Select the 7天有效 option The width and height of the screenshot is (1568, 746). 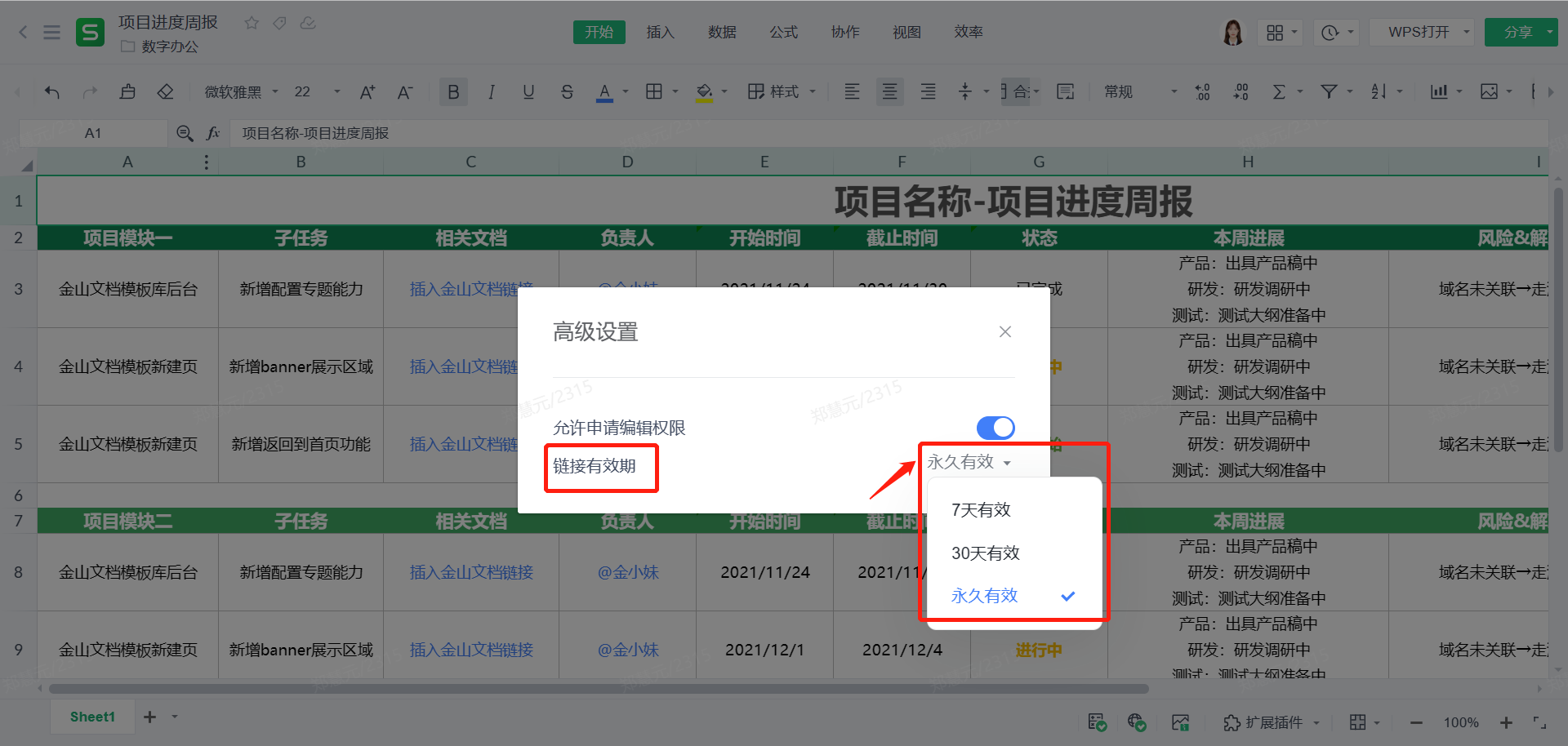pyautogui.click(x=1014, y=510)
